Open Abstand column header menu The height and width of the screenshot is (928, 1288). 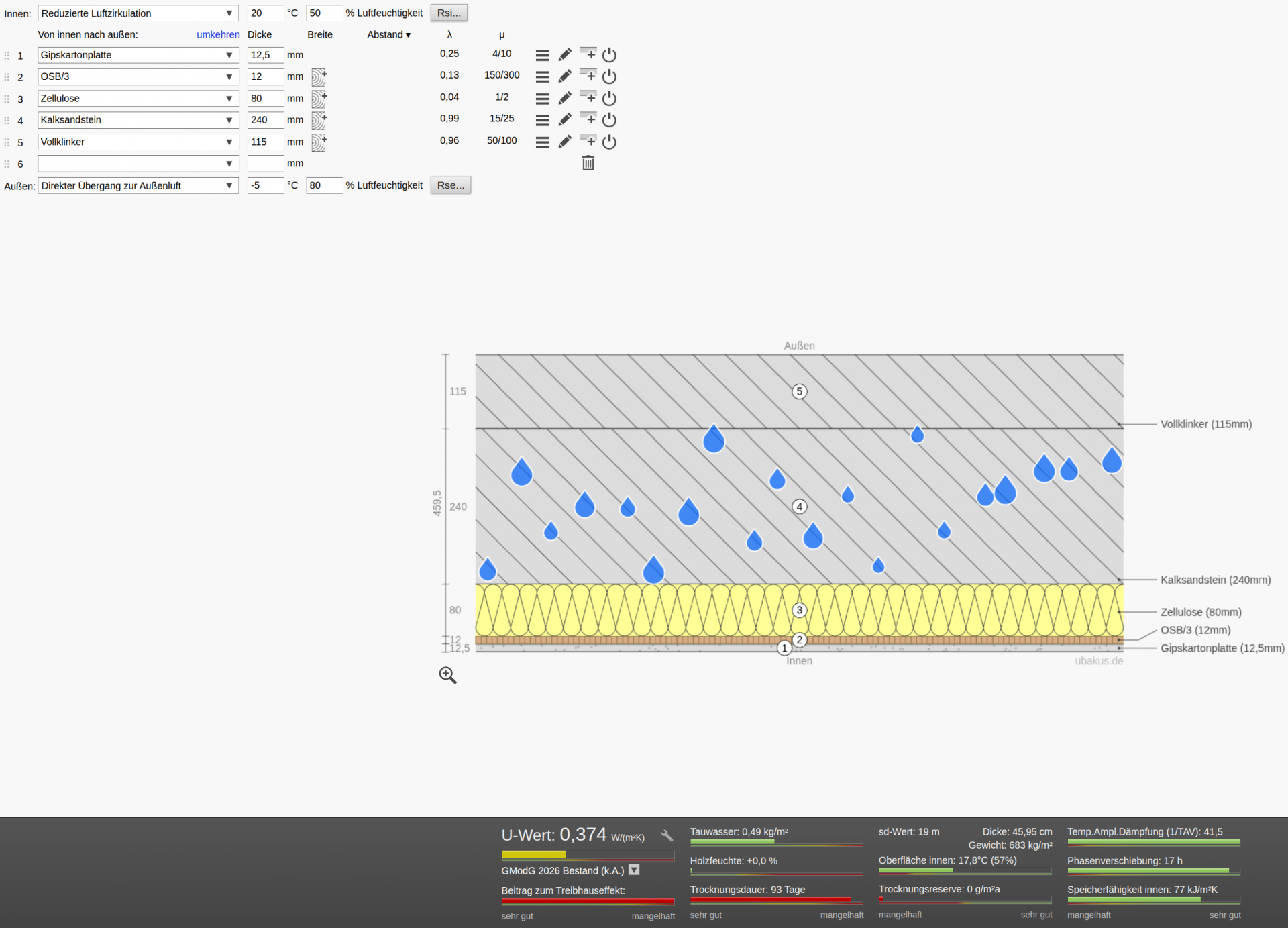[x=388, y=34]
